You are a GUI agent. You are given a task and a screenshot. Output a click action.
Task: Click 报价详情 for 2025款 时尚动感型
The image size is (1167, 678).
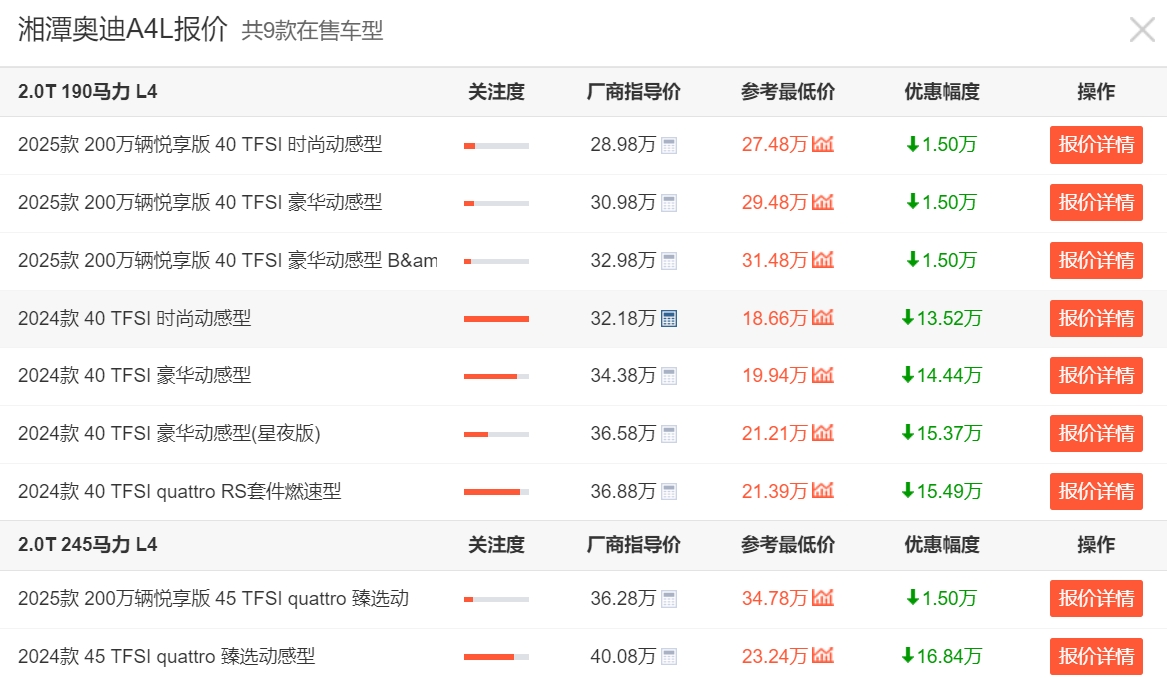(x=1096, y=144)
